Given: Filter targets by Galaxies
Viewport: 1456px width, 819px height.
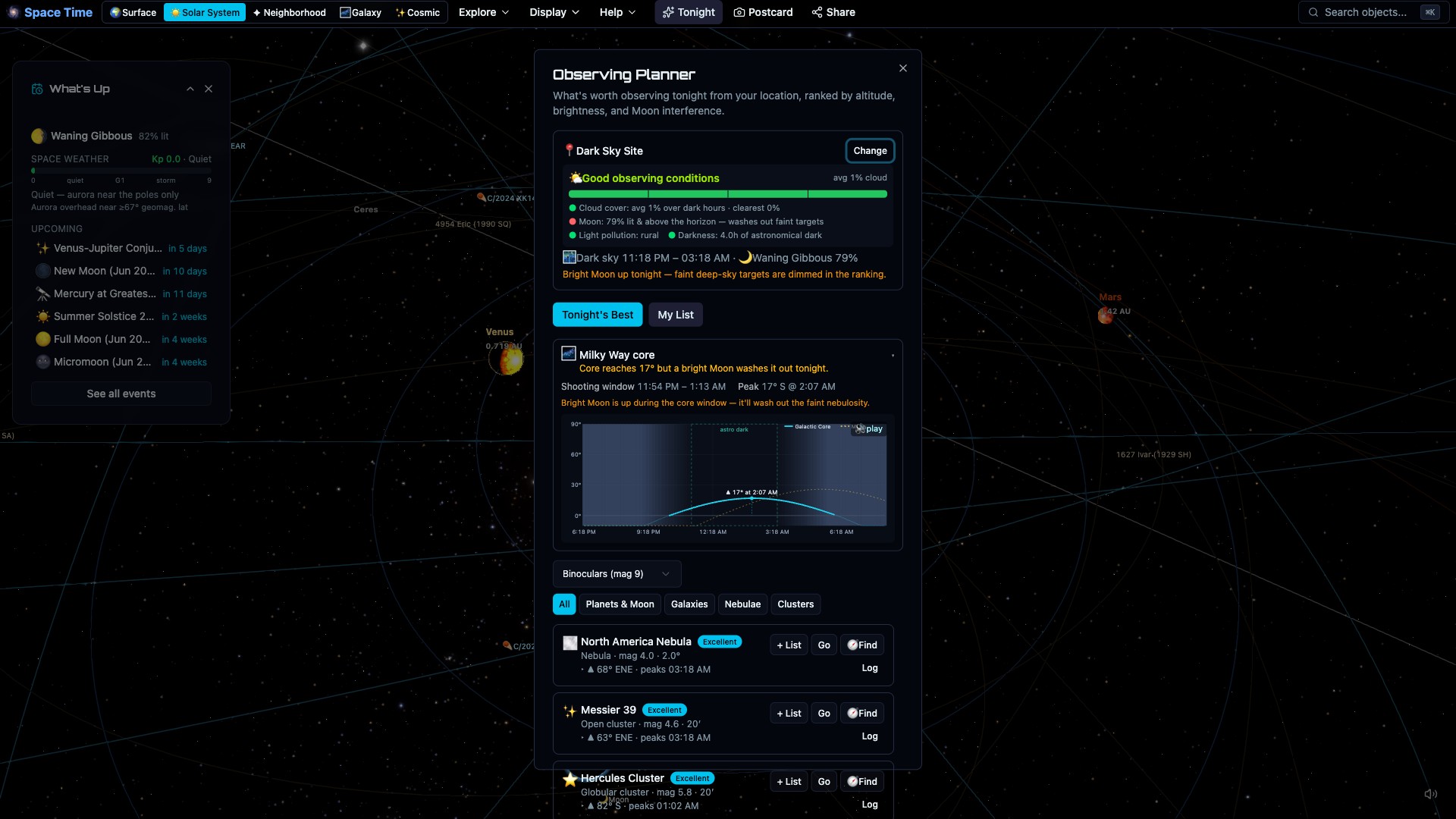Looking at the screenshot, I should point(689,604).
